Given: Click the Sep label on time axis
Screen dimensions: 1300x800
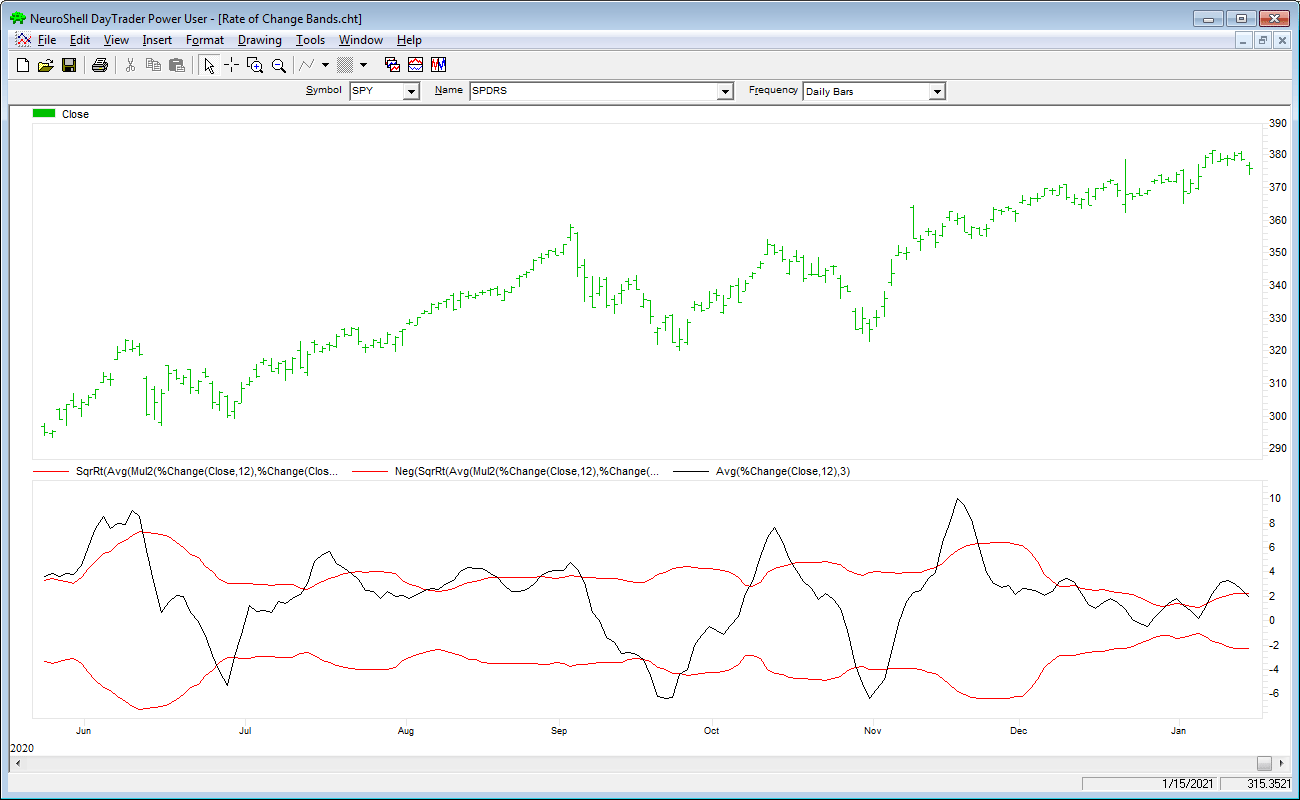Looking at the screenshot, I should 559,731.
